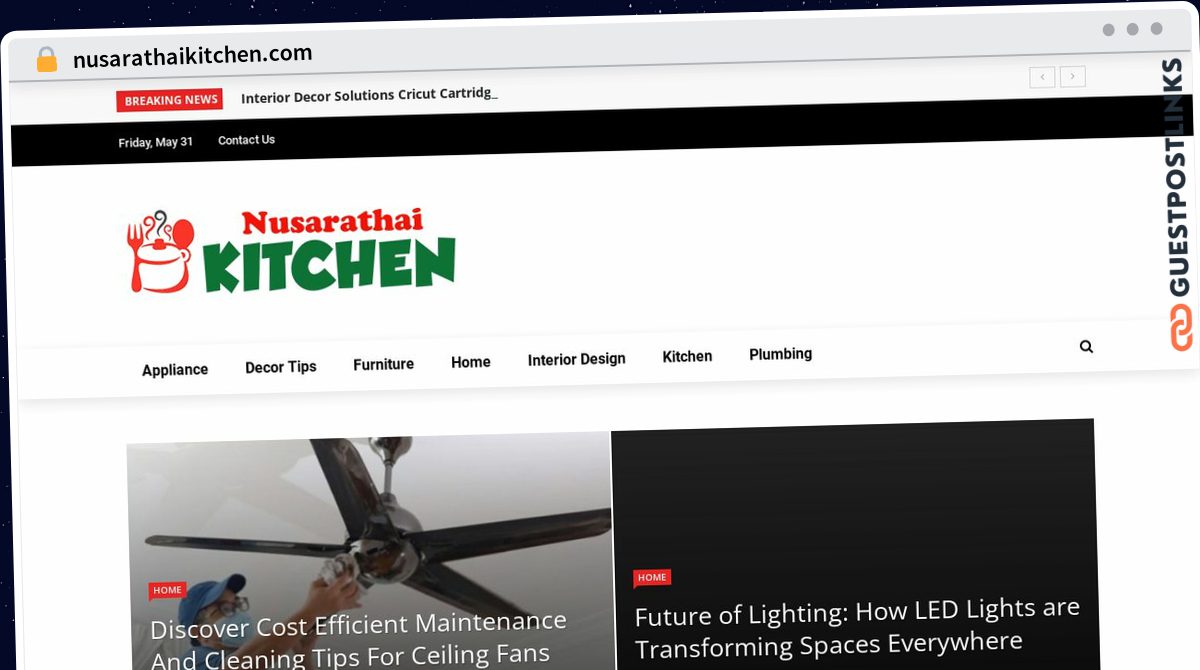Open the Plumbing menu item
This screenshot has height=670, width=1200.
click(780, 354)
